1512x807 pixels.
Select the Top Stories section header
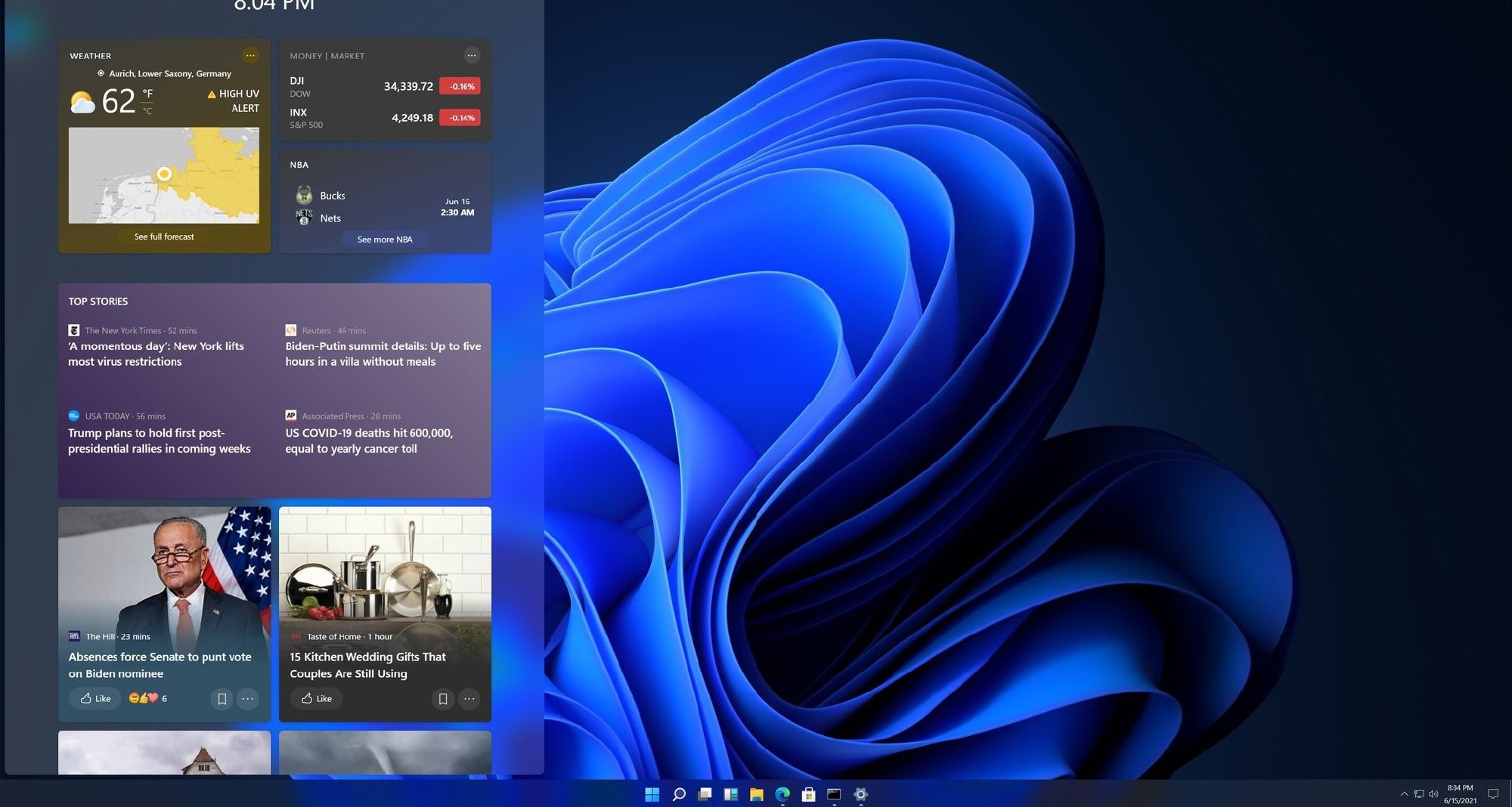click(98, 301)
